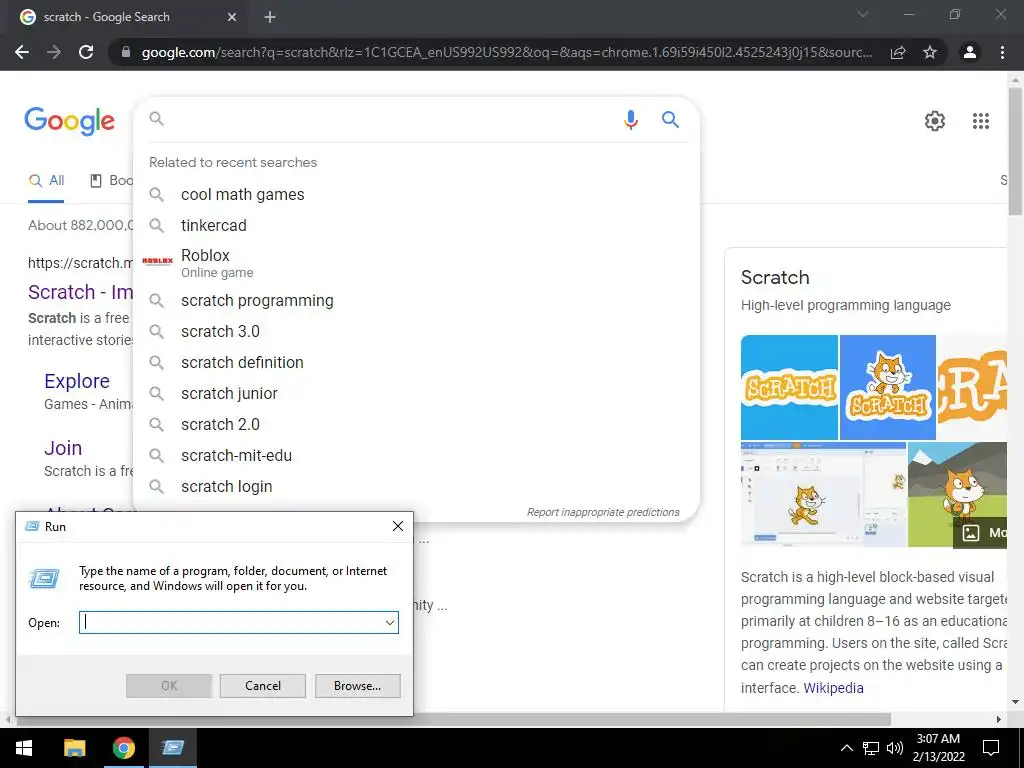This screenshot has height=768, width=1024.
Task: Click the address bar URL
Action: pyautogui.click(x=507, y=52)
